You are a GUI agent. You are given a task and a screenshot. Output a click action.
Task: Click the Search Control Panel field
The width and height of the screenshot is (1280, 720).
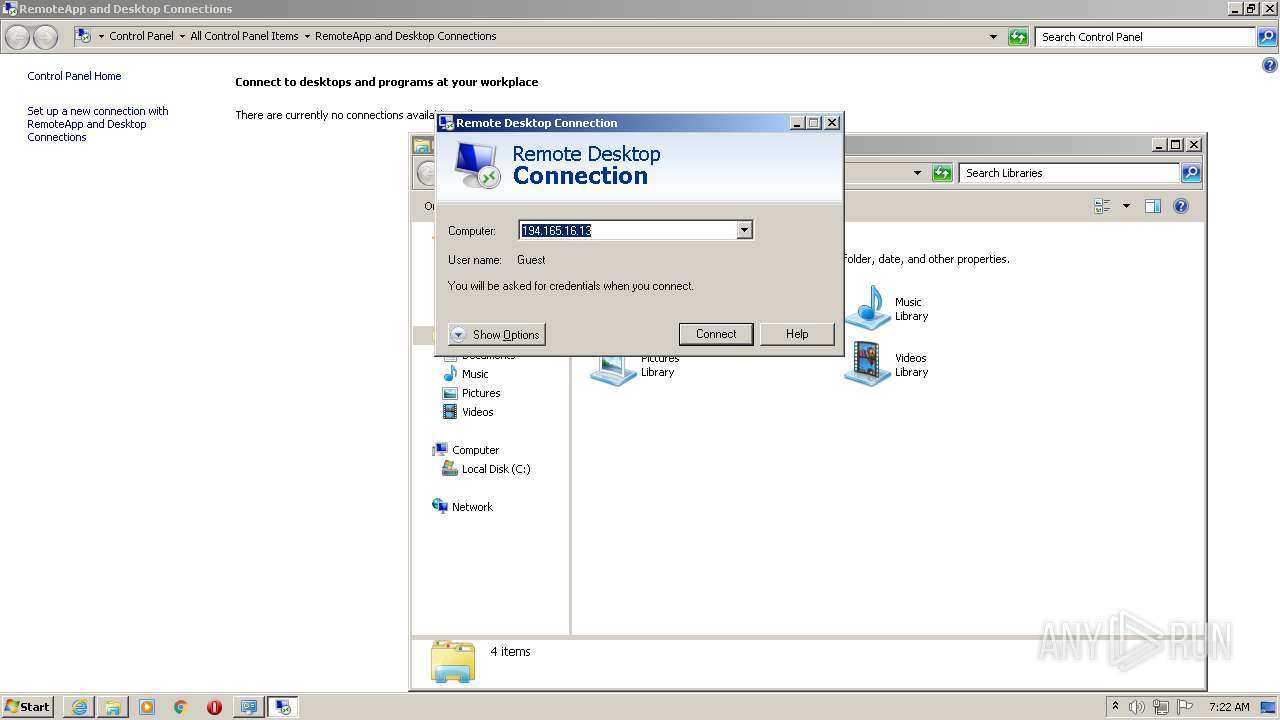[x=1146, y=37]
